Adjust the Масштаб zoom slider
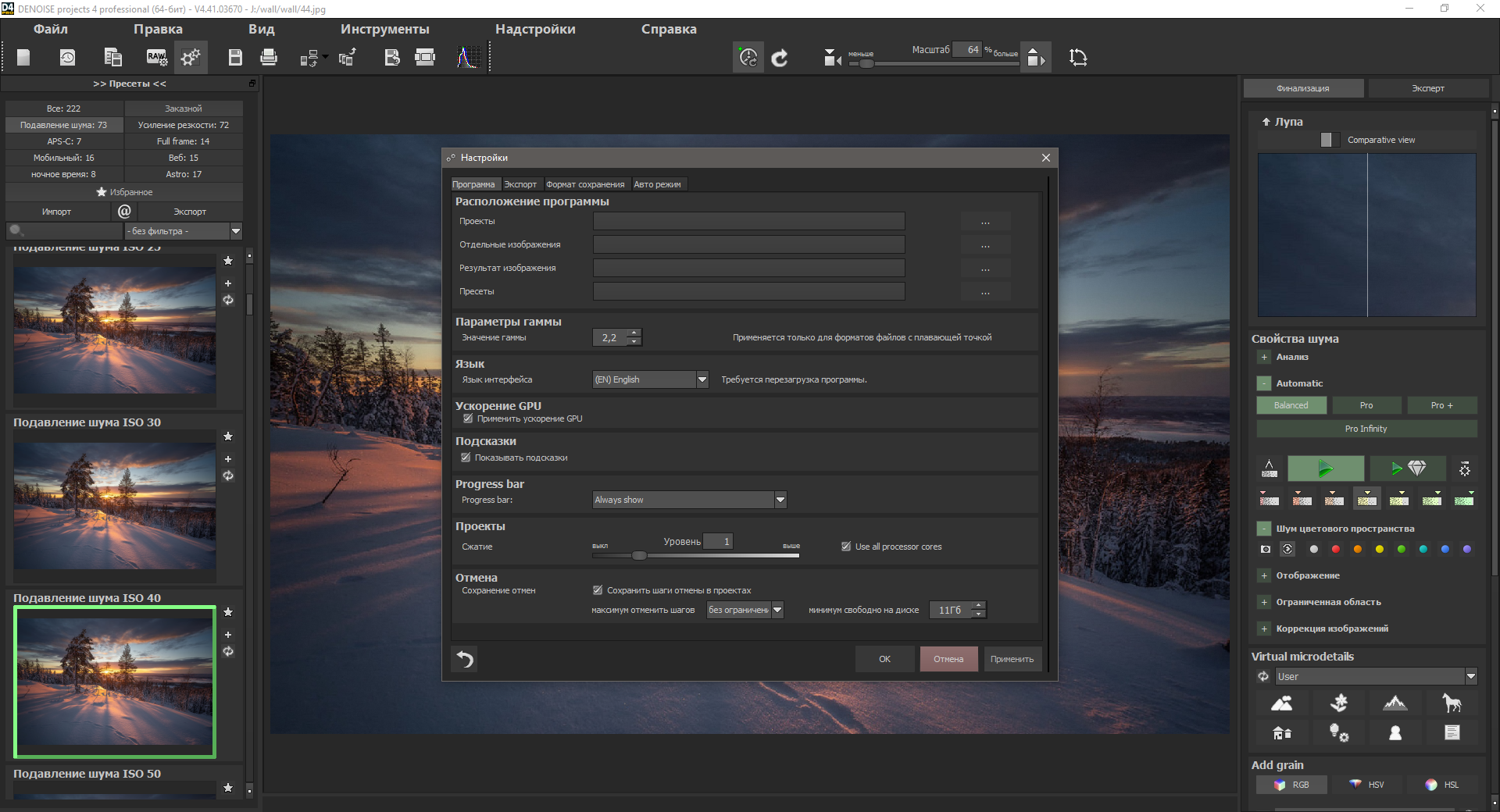This screenshot has height=812, width=1500. [933, 63]
